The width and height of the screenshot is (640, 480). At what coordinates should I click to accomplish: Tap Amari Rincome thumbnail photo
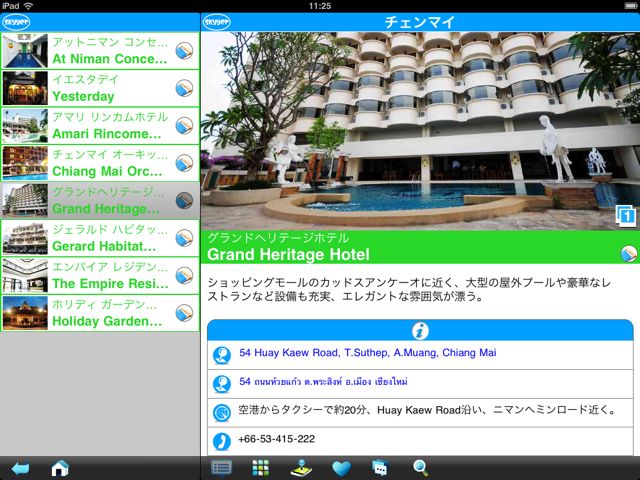coord(25,126)
